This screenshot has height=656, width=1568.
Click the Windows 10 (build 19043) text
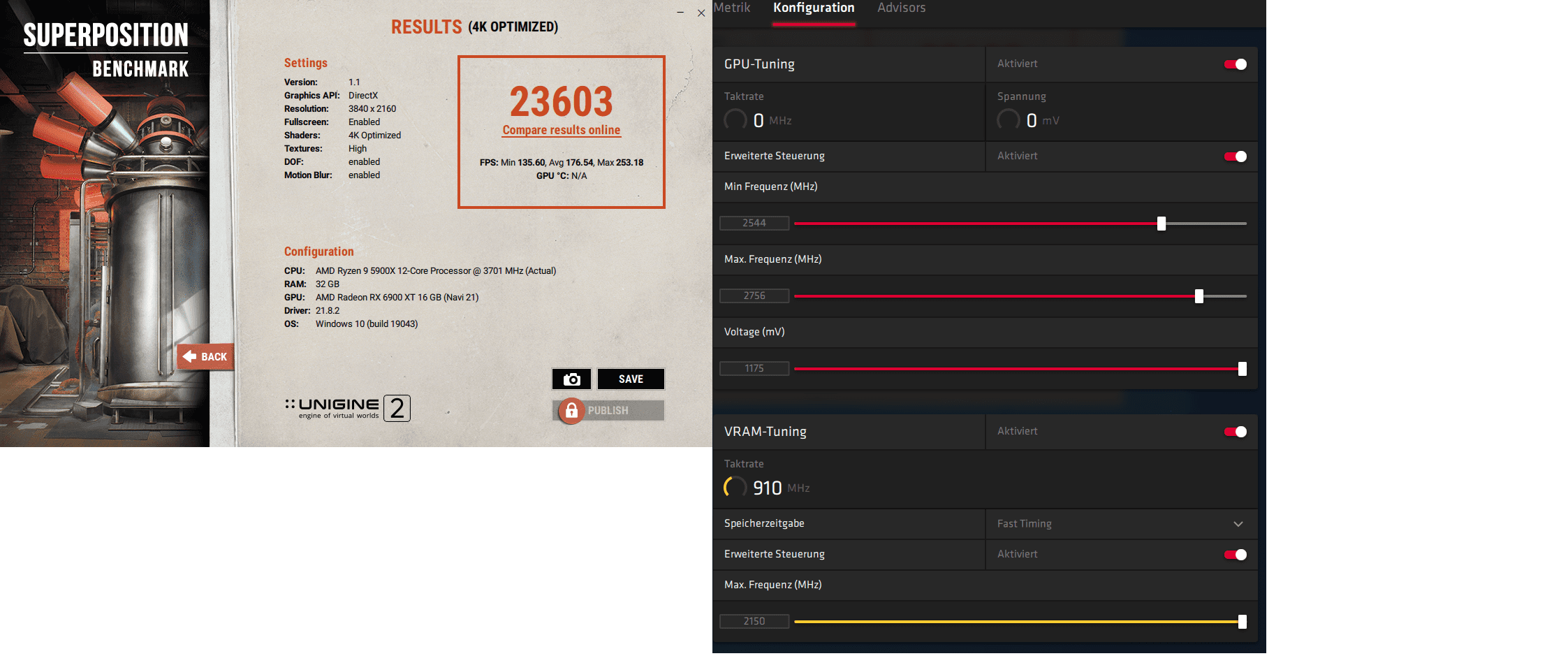367,324
